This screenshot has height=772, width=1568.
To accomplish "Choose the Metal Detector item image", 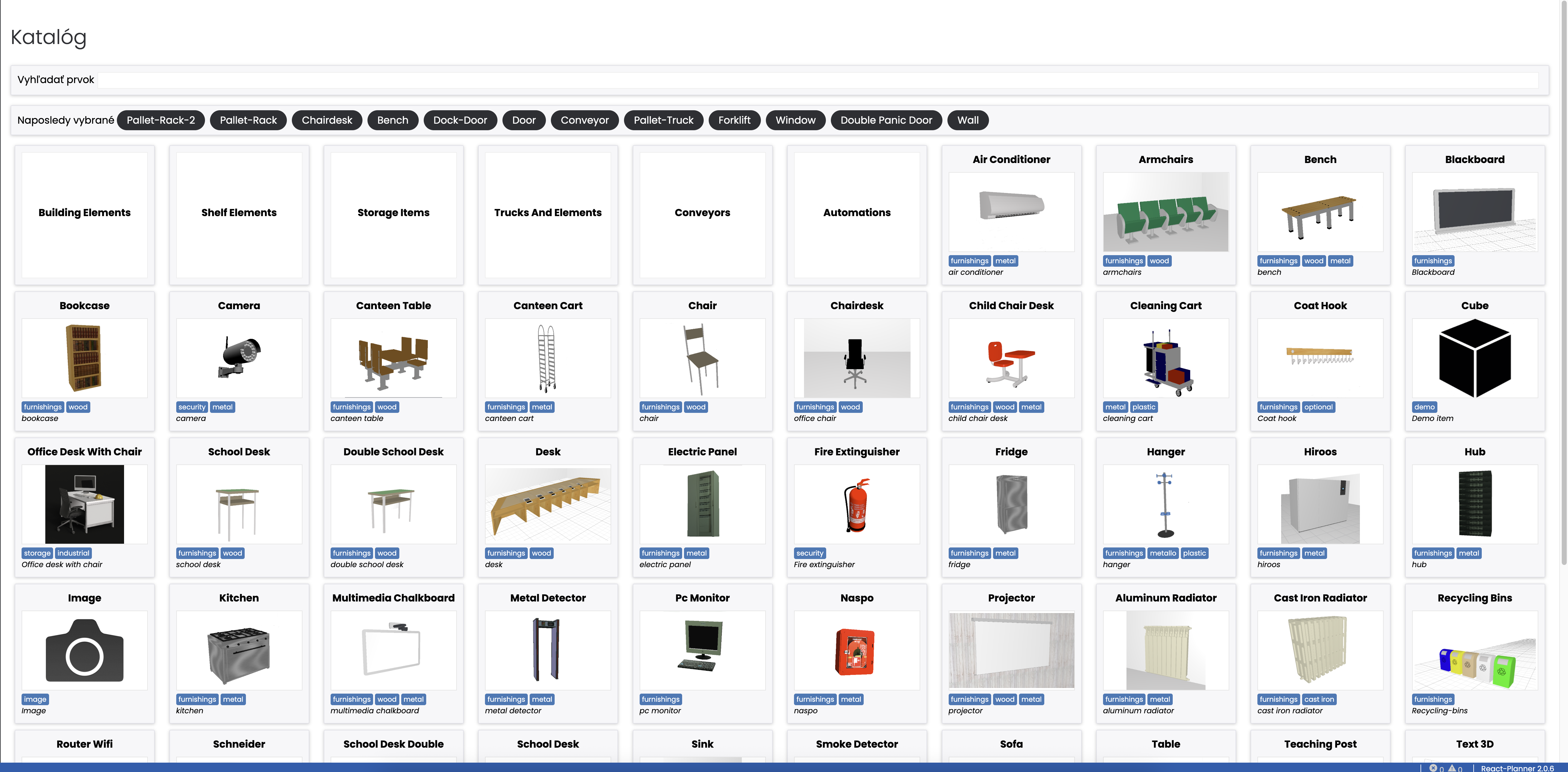I will (x=547, y=650).
